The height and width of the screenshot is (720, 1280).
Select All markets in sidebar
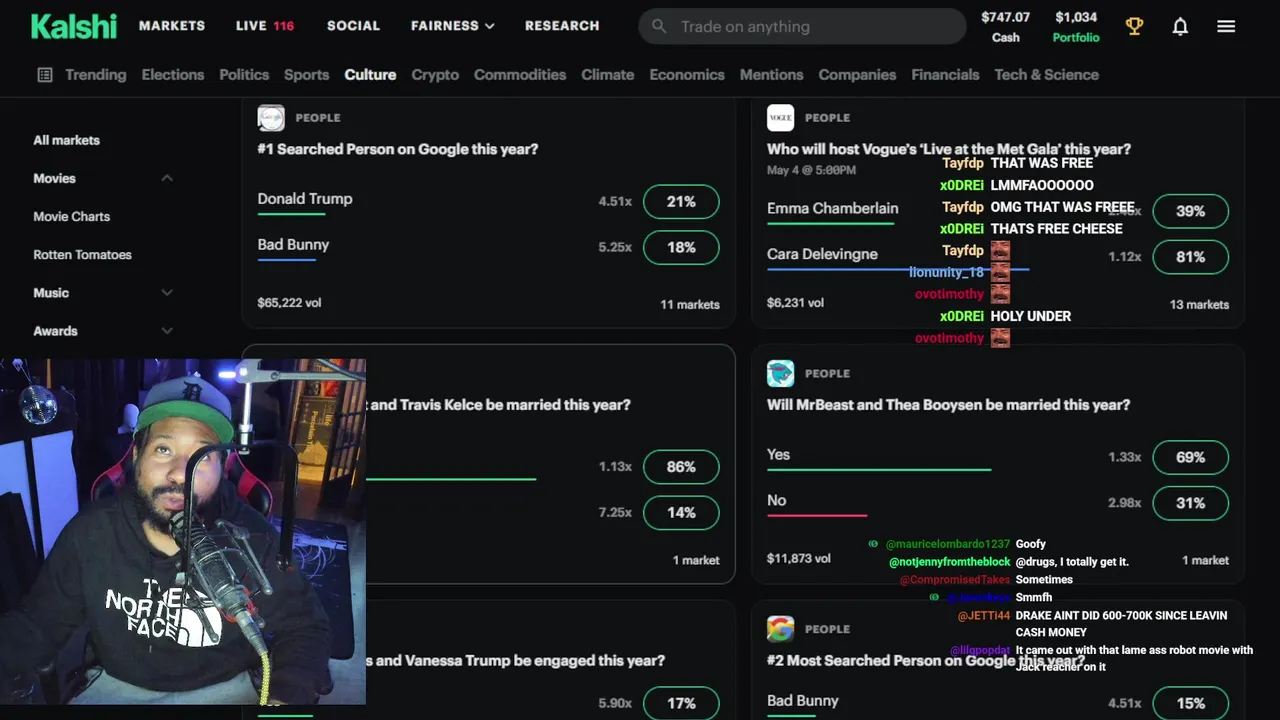point(66,140)
